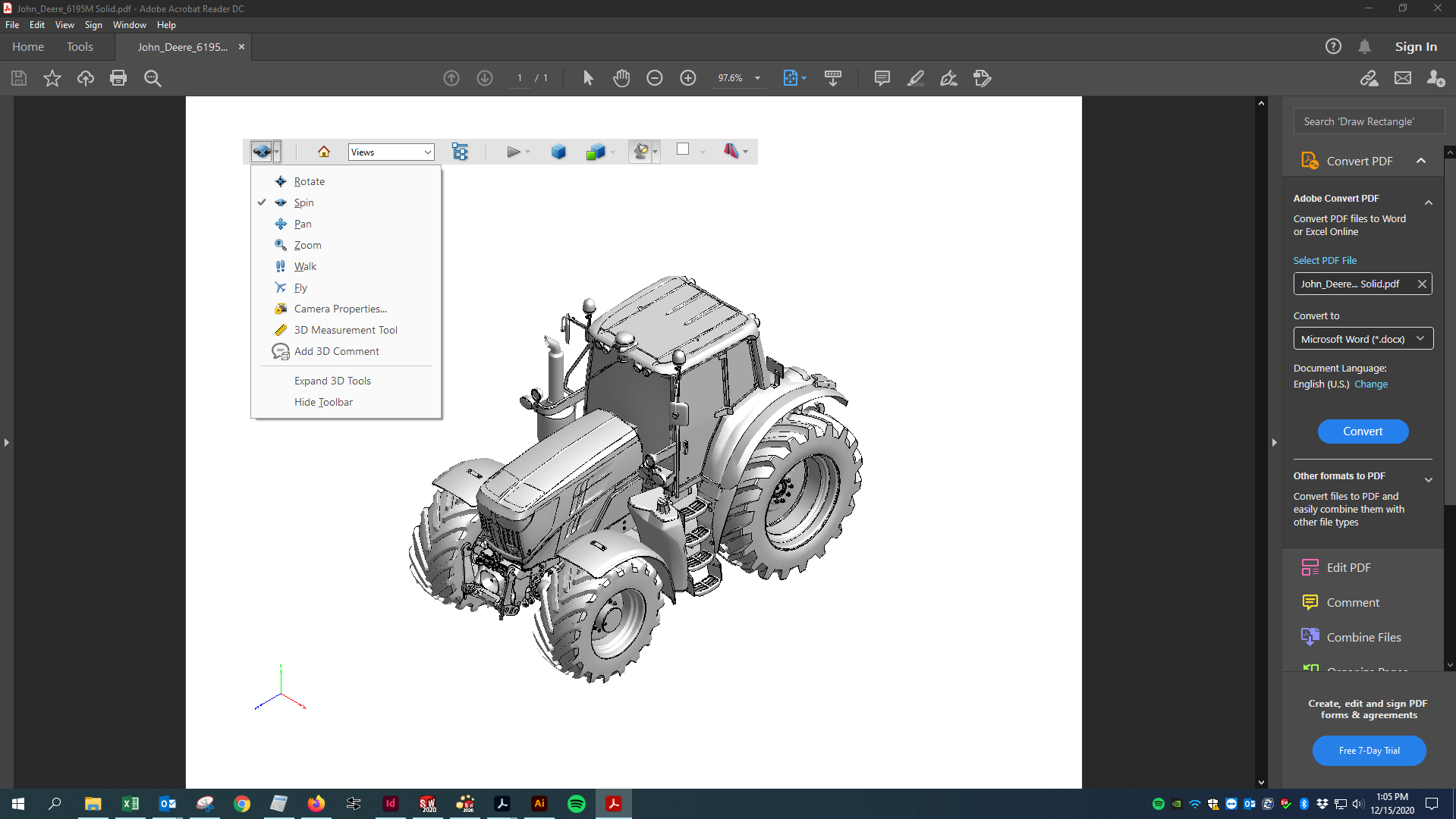The image size is (1456, 819).
Task: Click the highlighter pen icon
Action: coord(915,78)
